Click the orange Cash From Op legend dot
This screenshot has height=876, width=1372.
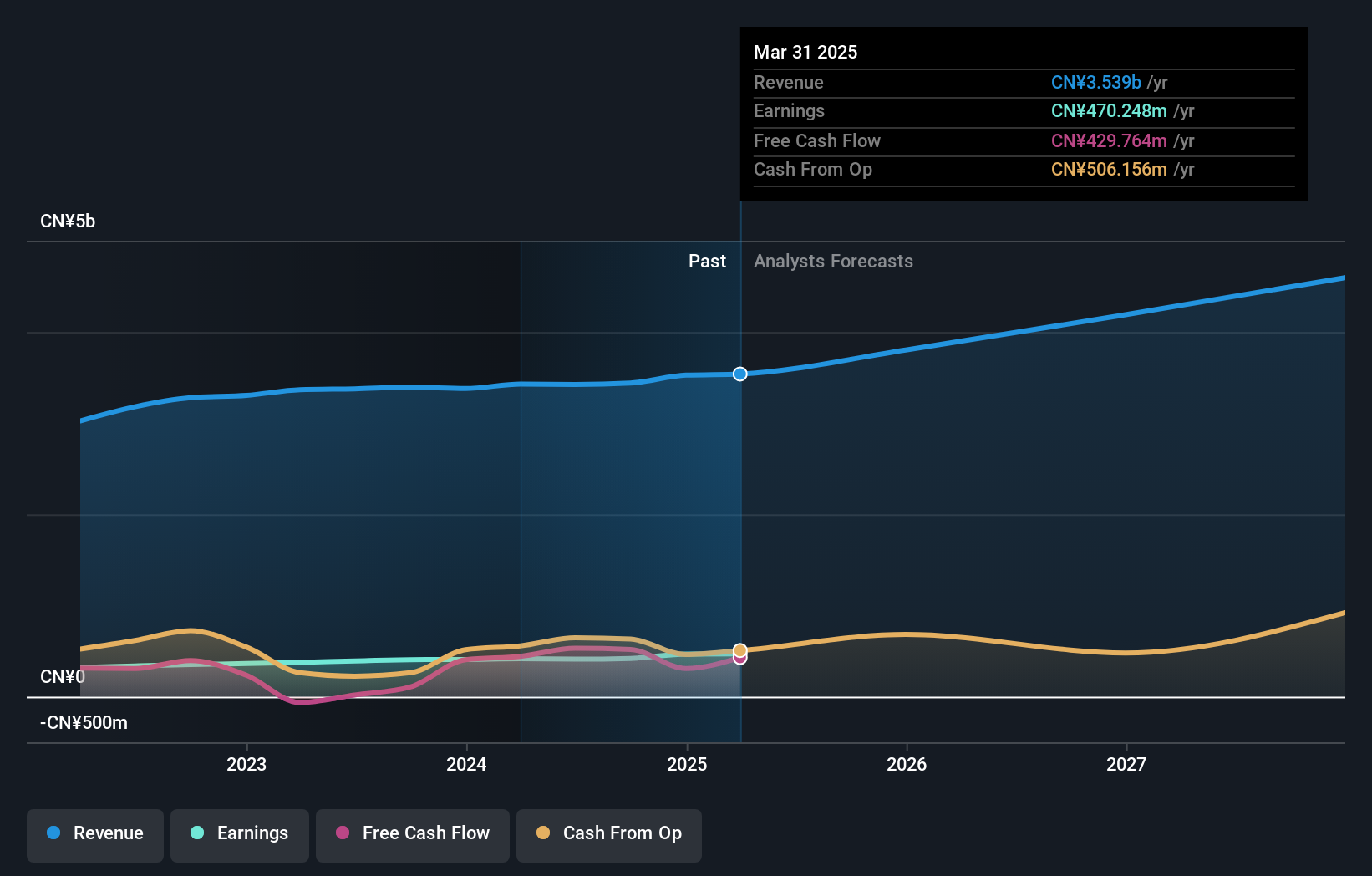(x=543, y=833)
